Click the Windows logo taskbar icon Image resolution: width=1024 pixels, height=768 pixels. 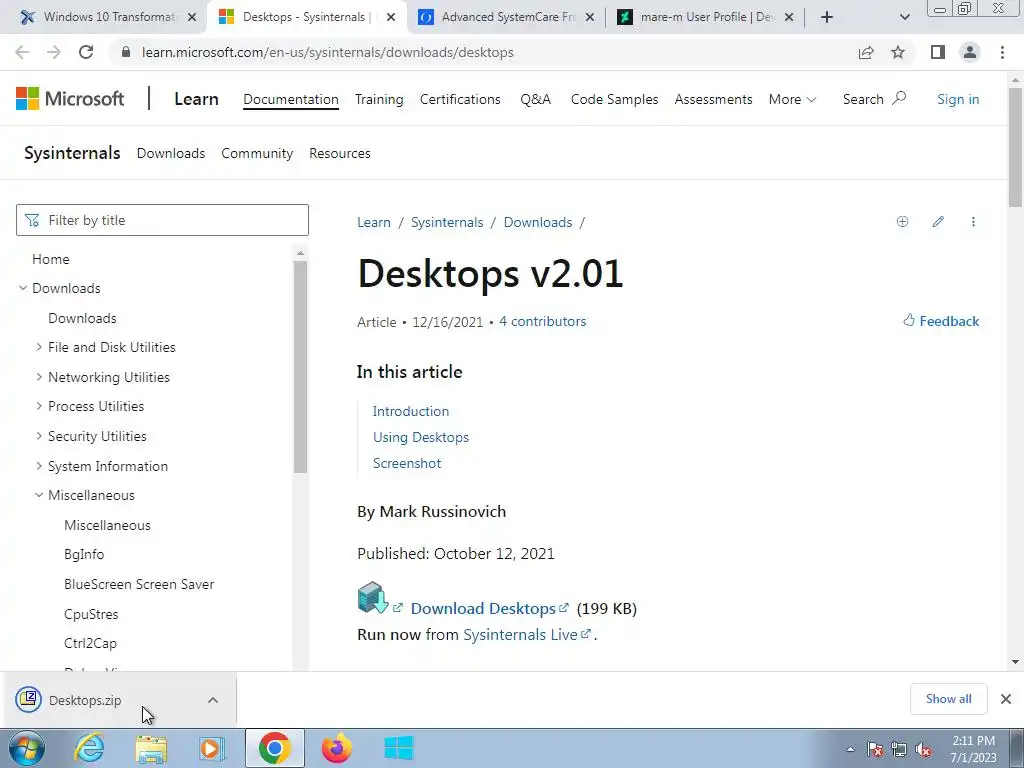(398, 748)
